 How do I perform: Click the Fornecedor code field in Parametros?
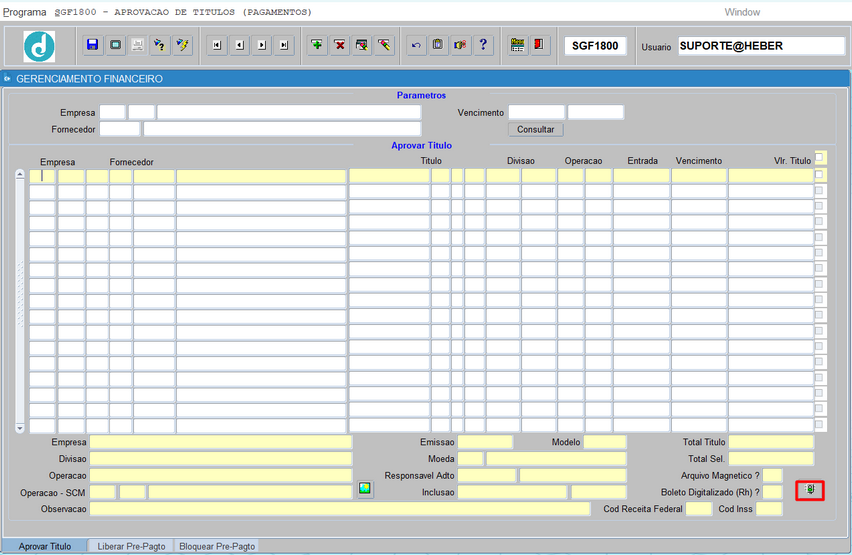point(120,129)
